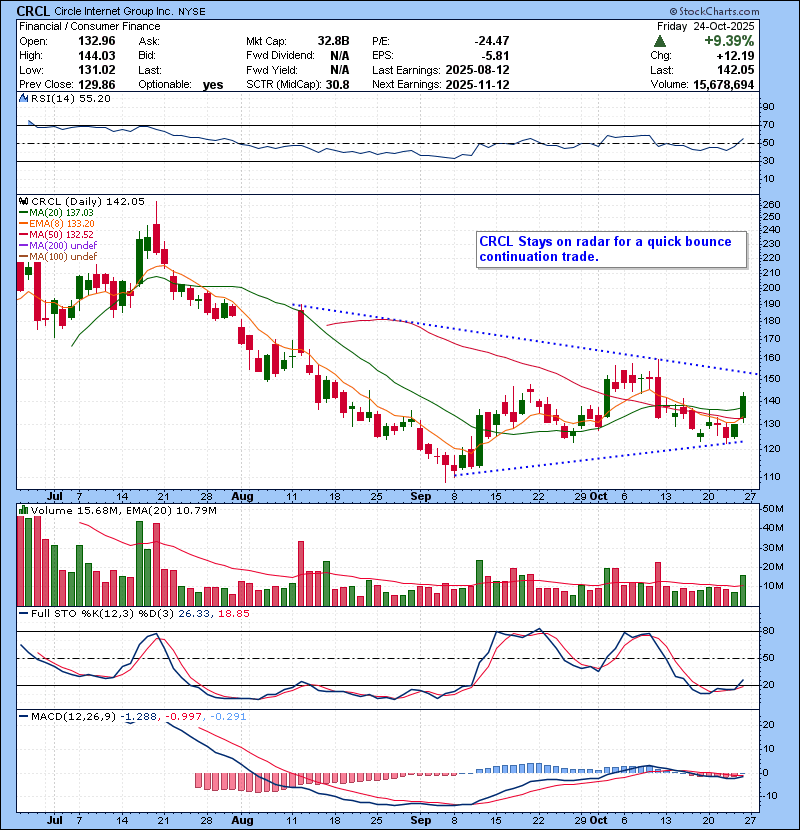Click the Last Earnings date 2025-08-12
800x830 pixels.
(x=477, y=70)
